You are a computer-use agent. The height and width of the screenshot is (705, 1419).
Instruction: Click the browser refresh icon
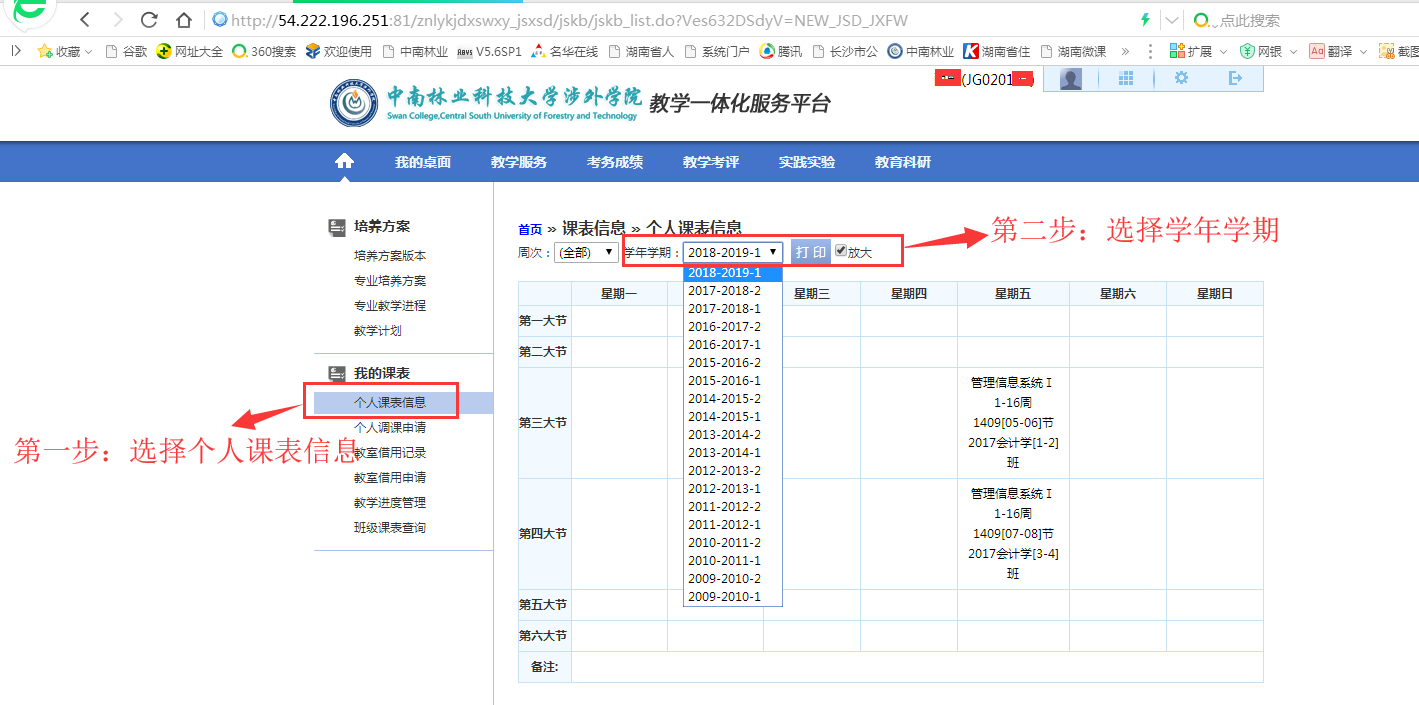click(149, 19)
